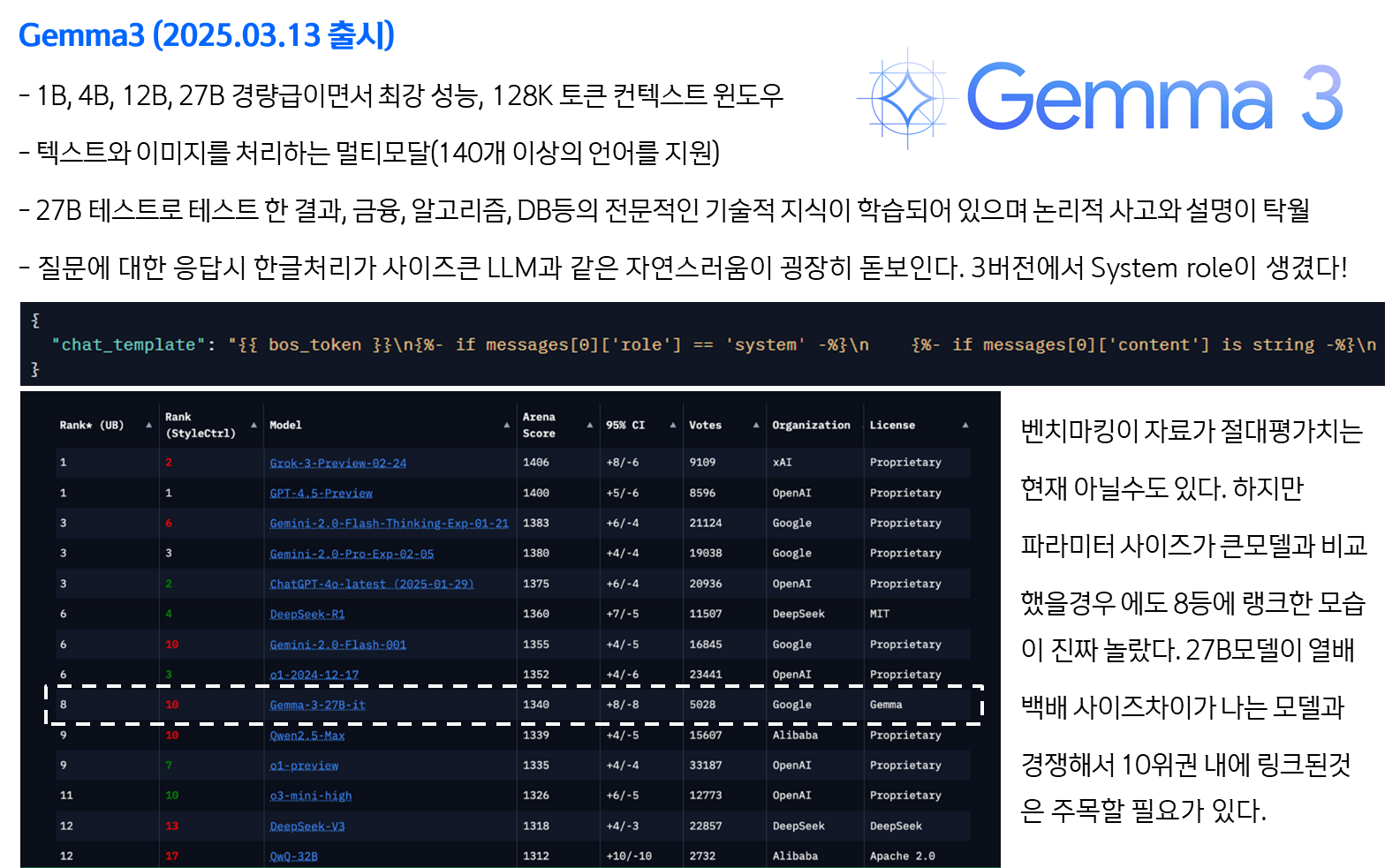Select Arena Score value 1340 for Gemma

(x=536, y=706)
